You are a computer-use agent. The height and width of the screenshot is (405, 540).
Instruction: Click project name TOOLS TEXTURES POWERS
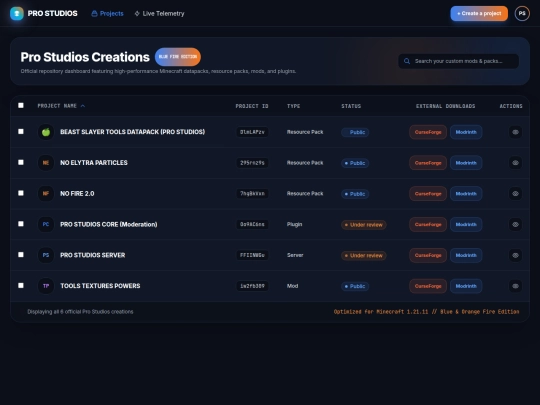(x=100, y=286)
